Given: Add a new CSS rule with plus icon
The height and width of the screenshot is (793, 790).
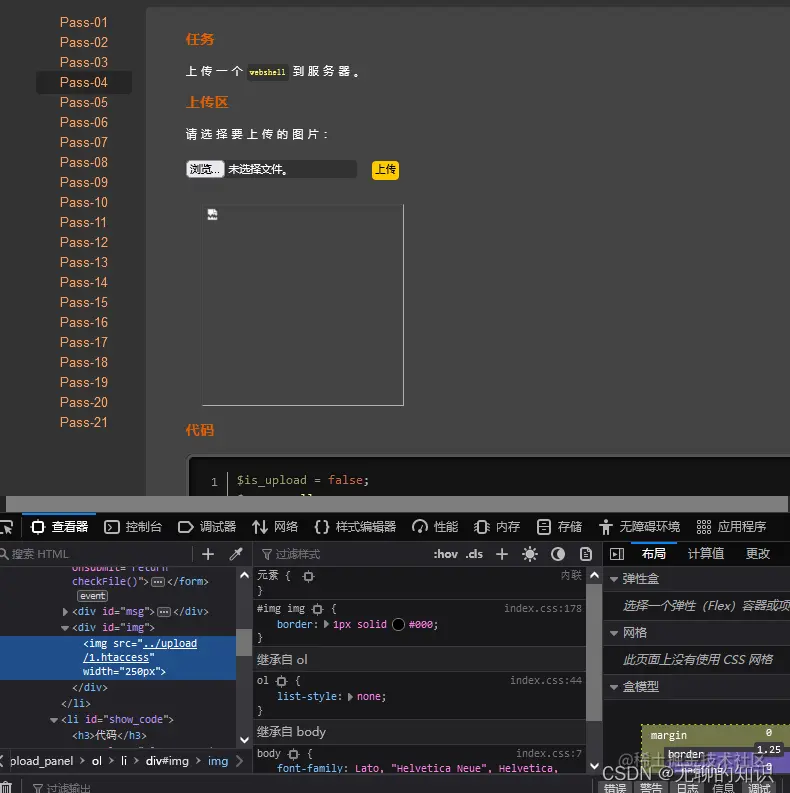Looking at the screenshot, I should (x=502, y=554).
